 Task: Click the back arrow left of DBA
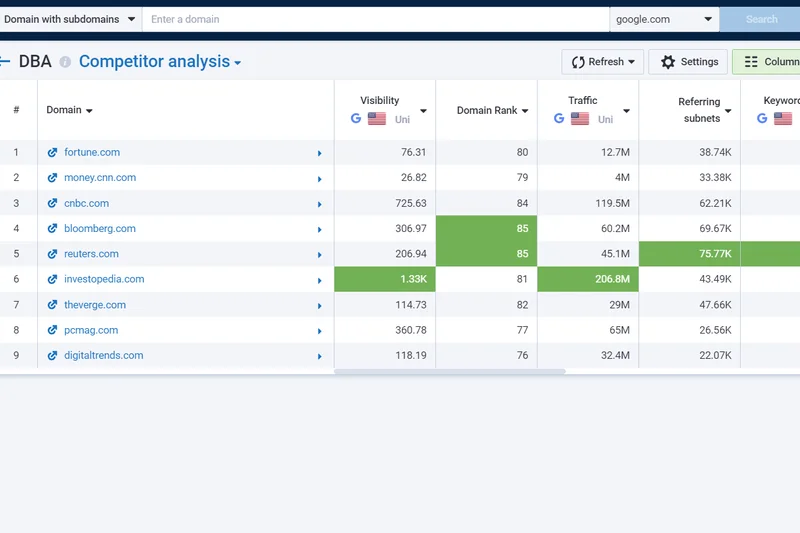[x=5, y=62]
